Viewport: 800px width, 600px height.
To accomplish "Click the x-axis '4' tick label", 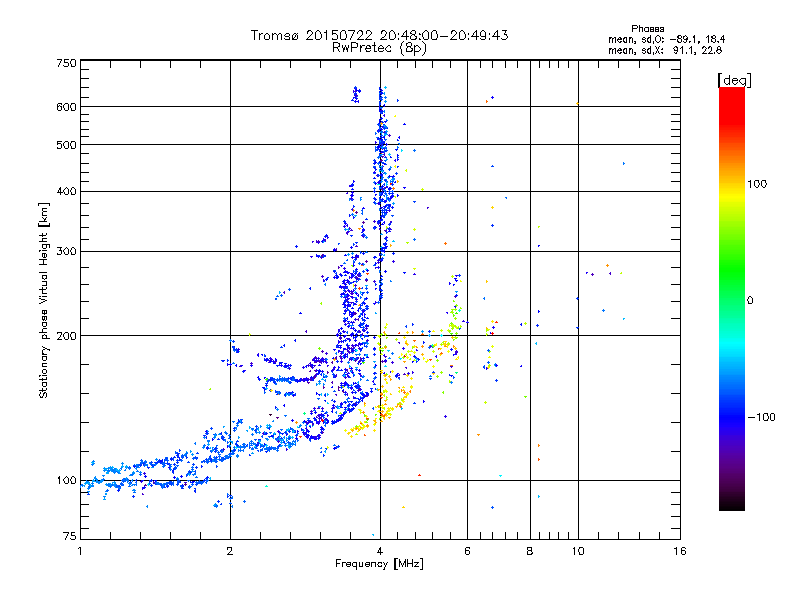I will 380,551.
